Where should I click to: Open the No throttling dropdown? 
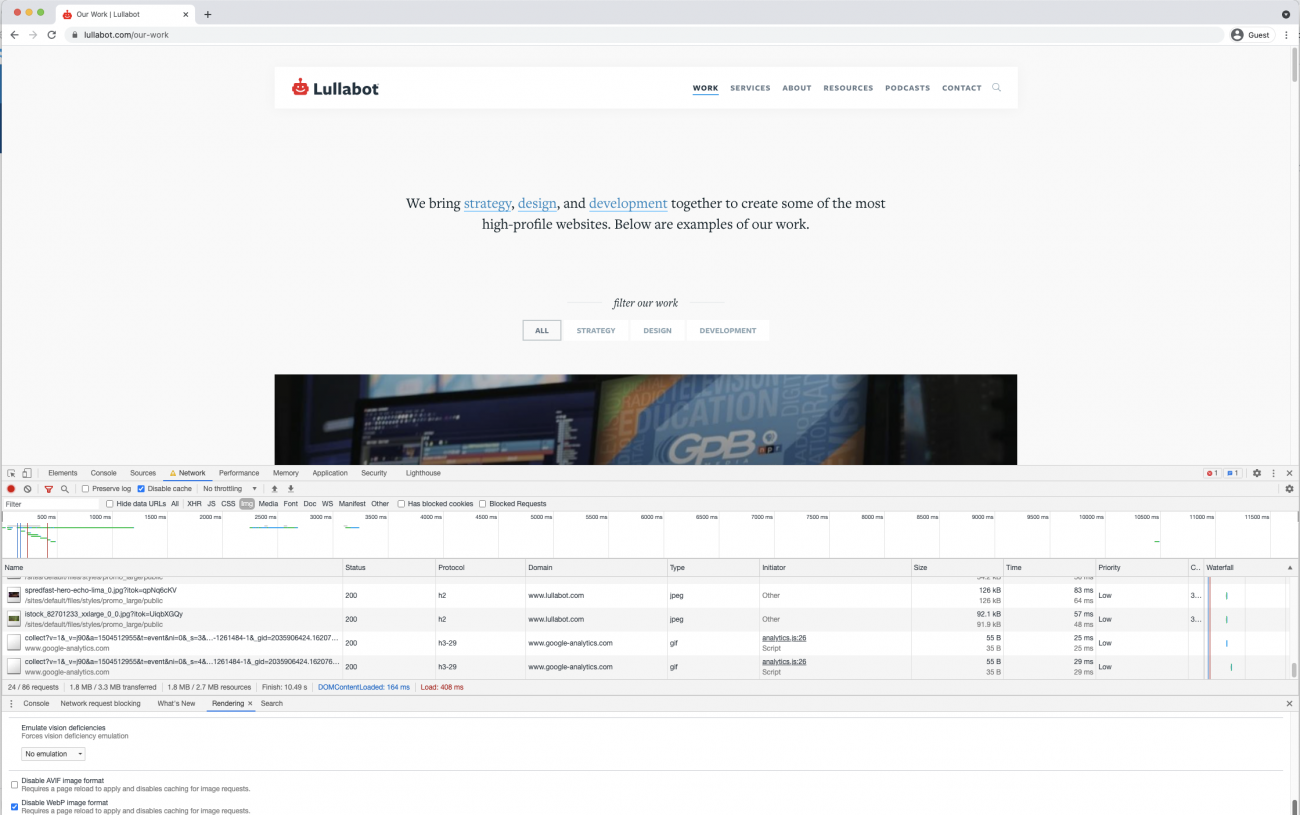[x=230, y=489]
